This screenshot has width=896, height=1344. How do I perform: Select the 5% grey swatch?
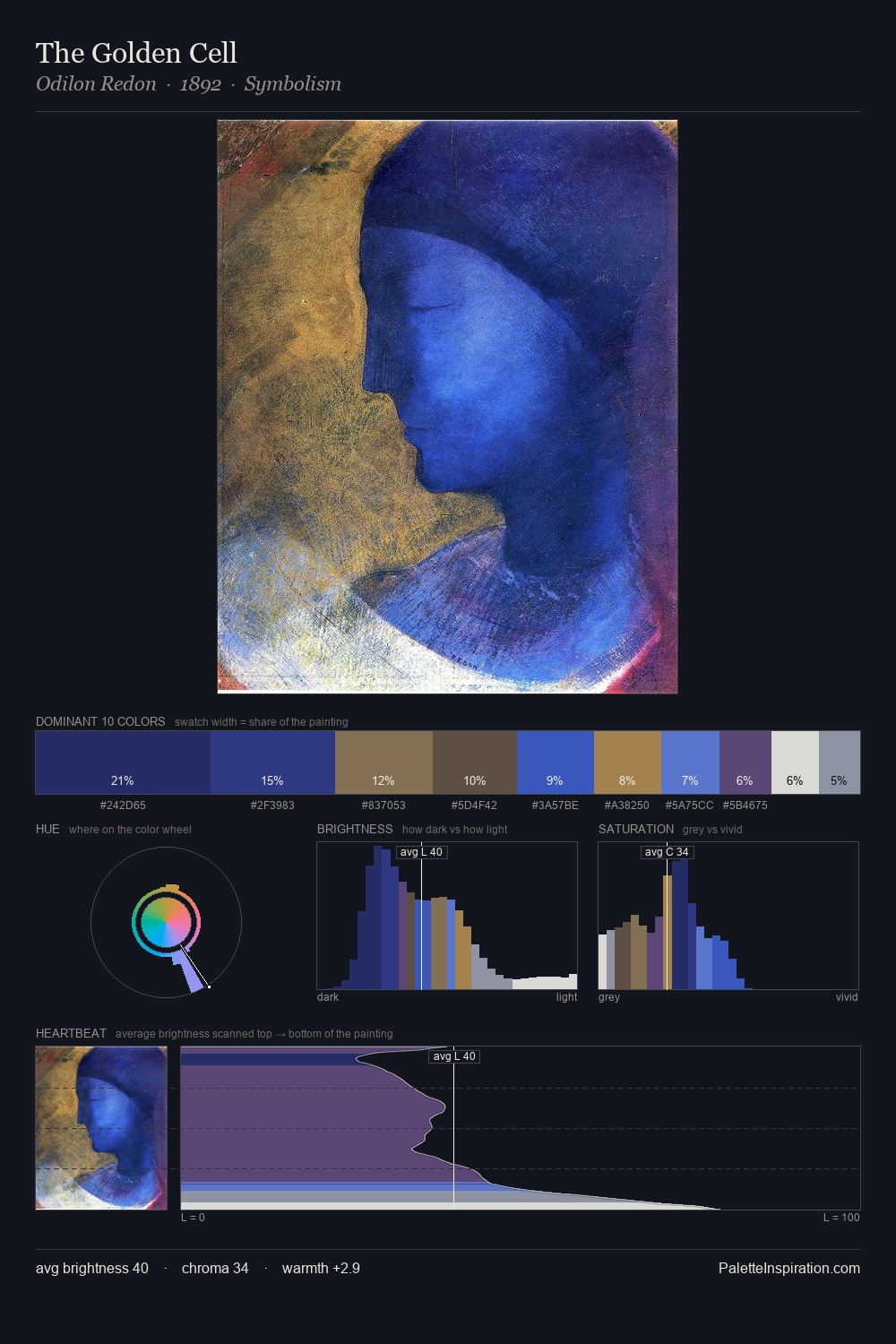pos(840,762)
